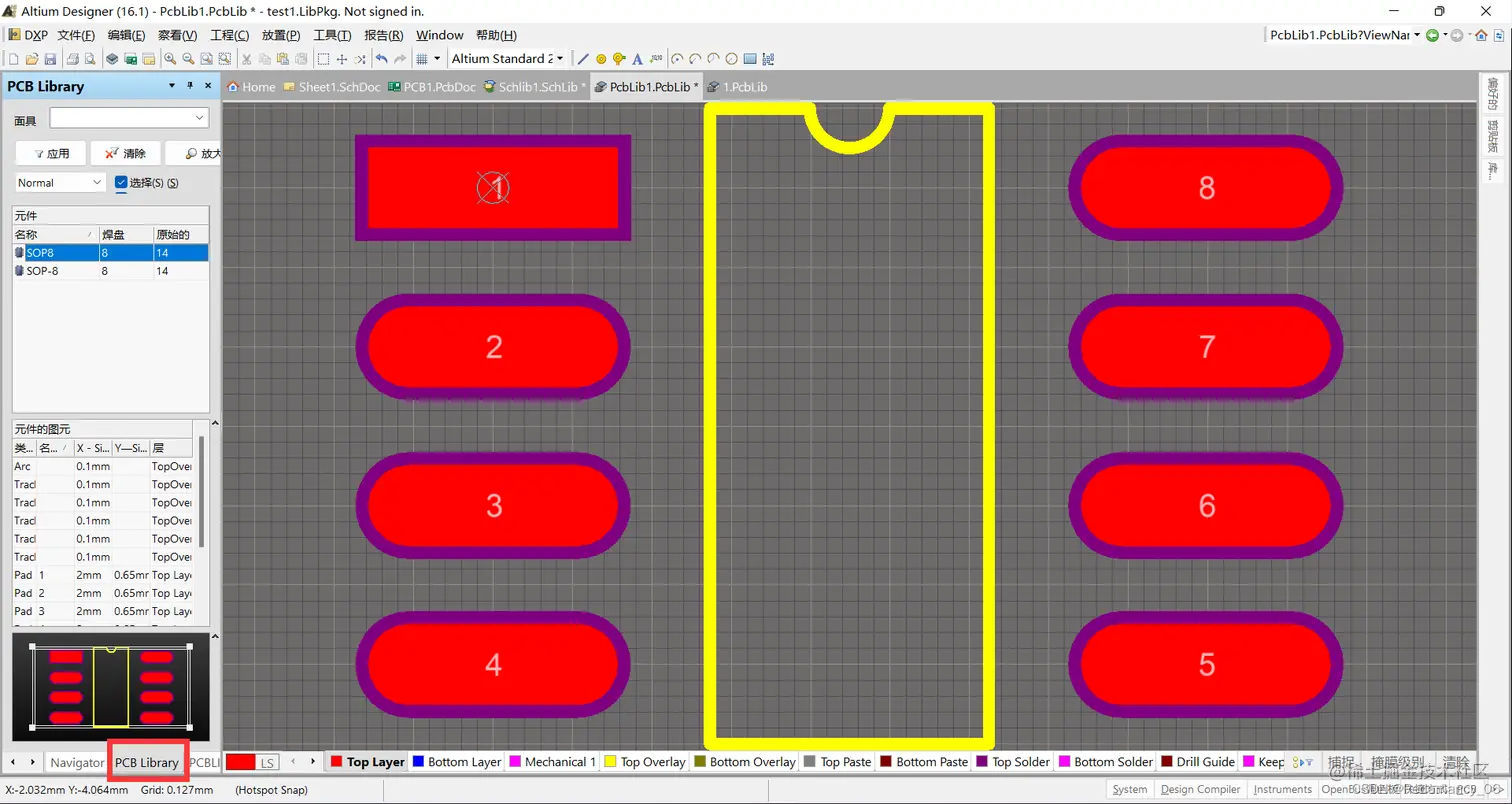Viewport: 1512px width, 804px height.
Task: Toggle the 选择(S) checkbox
Action: point(121,182)
